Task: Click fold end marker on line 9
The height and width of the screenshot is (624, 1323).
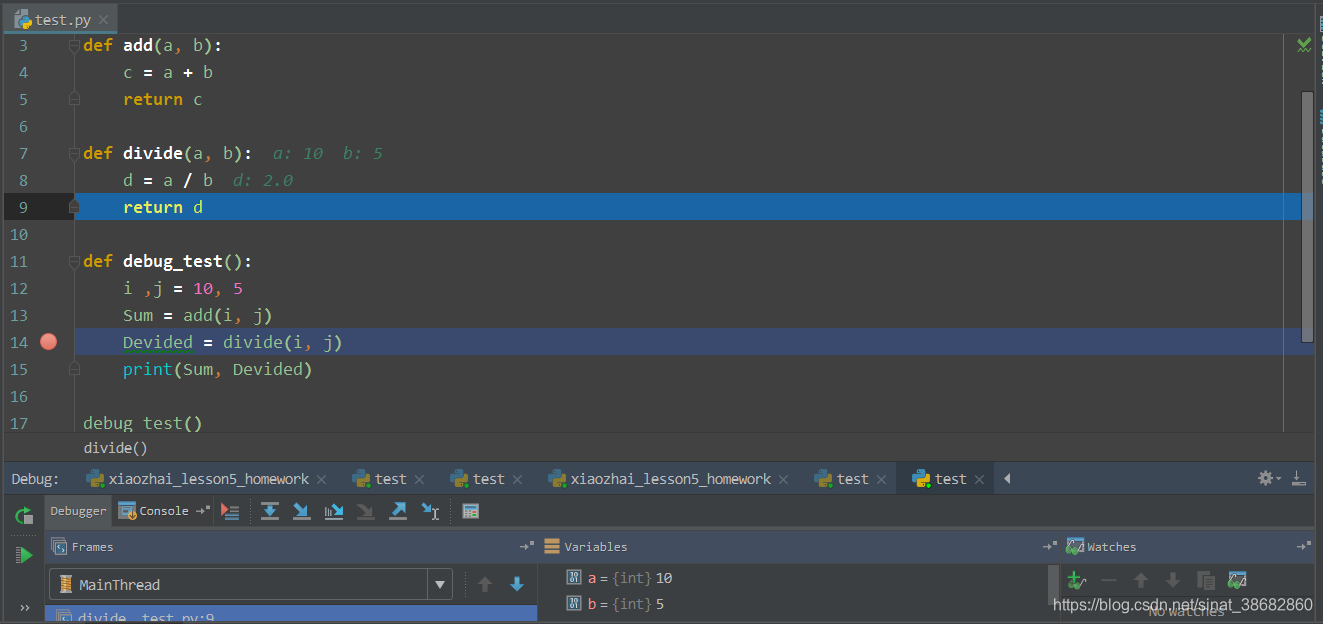Action: 74,207
